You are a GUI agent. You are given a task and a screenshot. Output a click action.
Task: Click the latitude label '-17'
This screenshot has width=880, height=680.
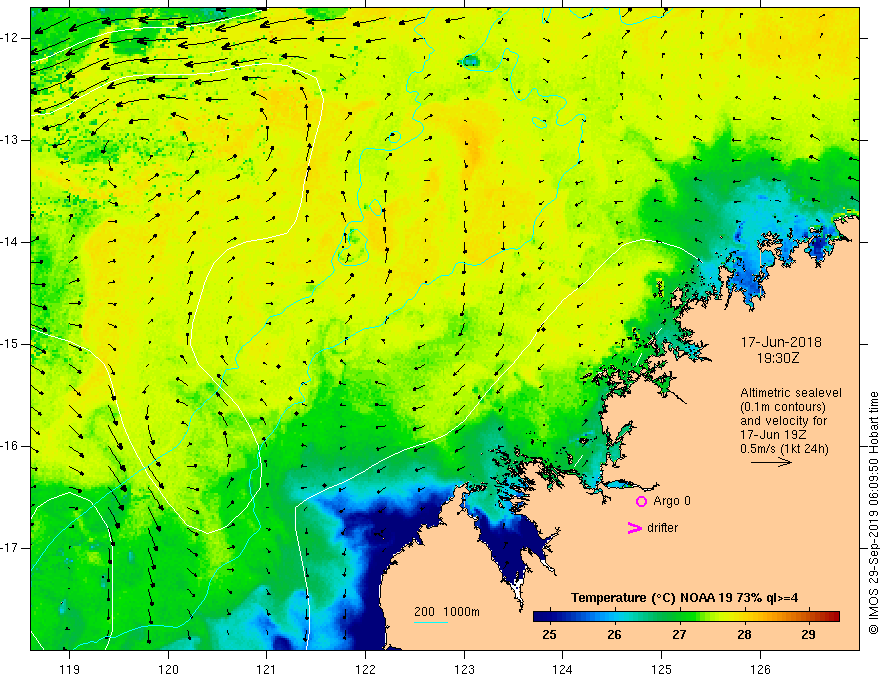[x=11, y=548]
